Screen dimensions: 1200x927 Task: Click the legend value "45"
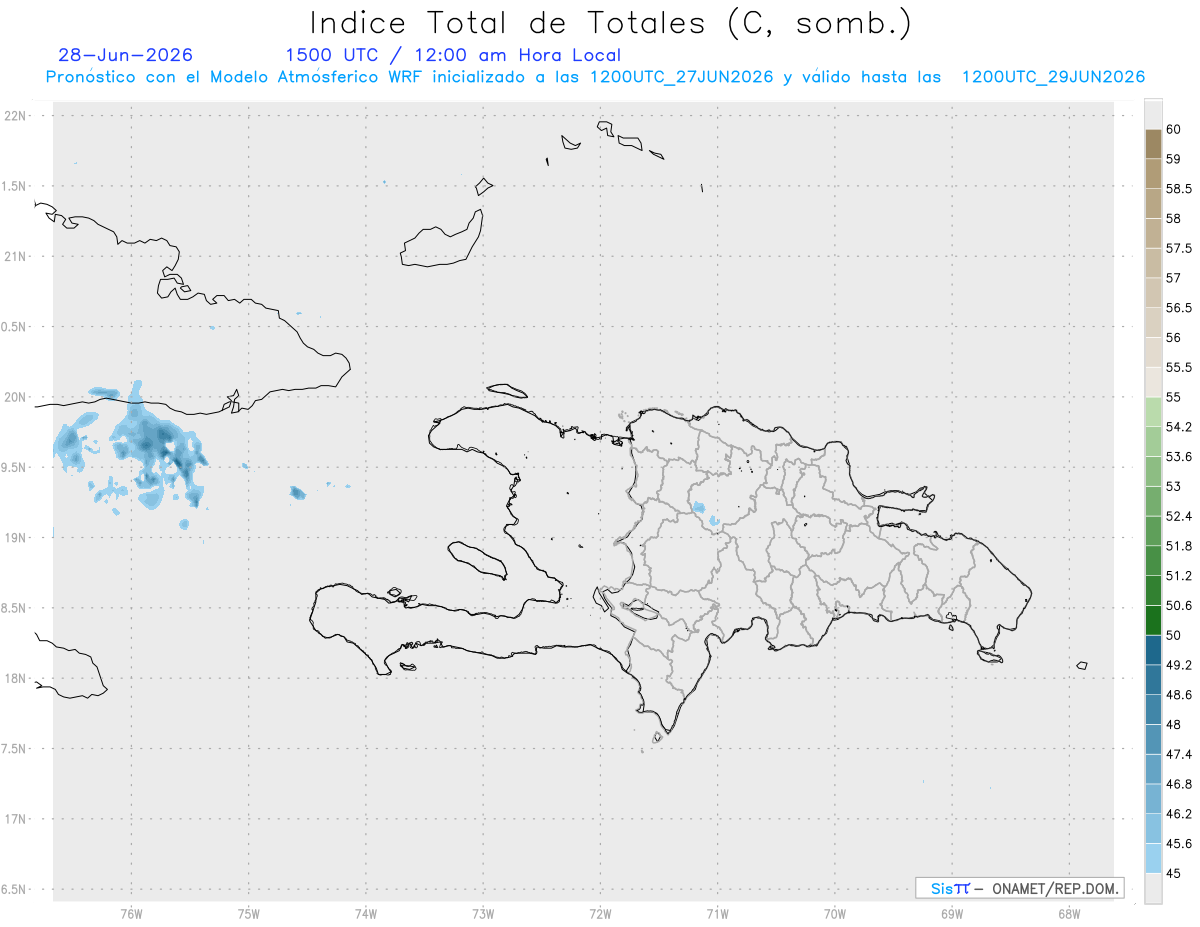1173,873
